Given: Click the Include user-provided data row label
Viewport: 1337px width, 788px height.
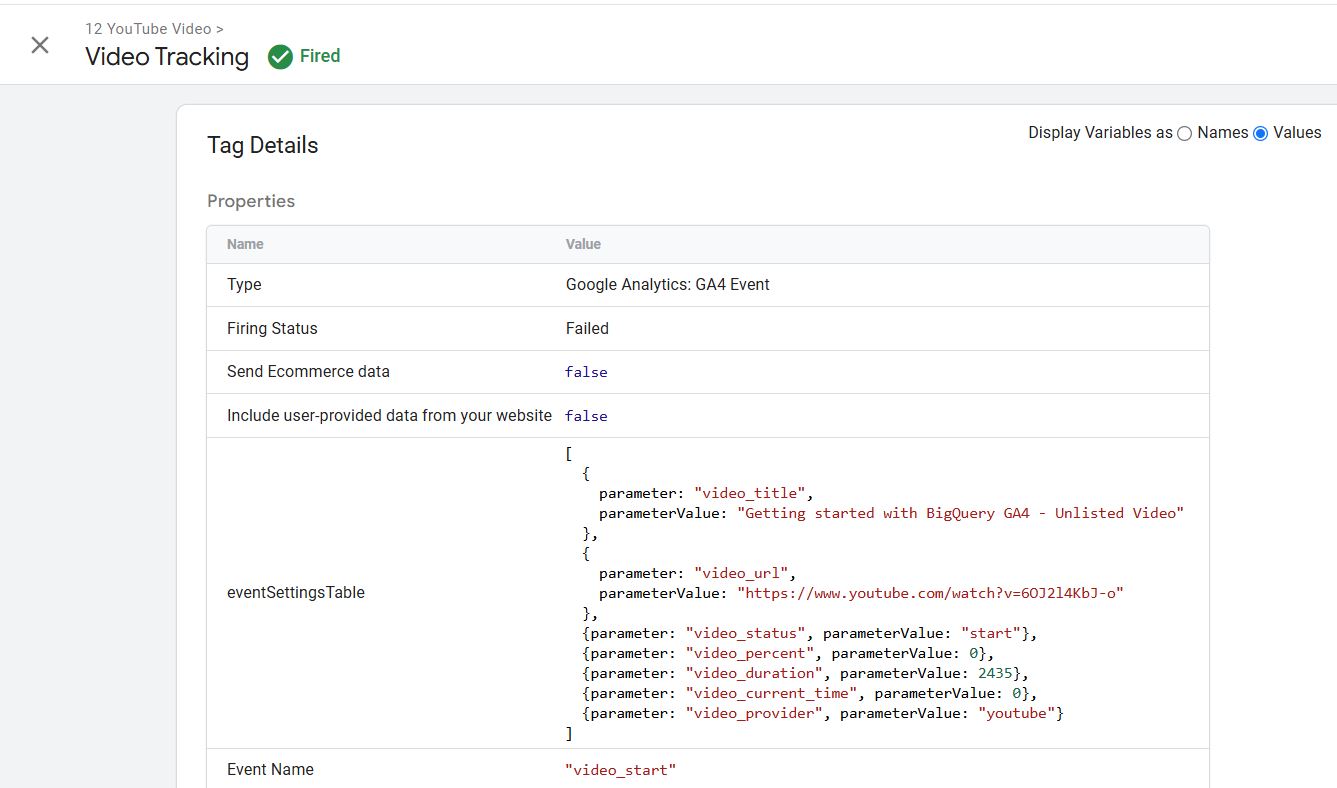Looking at the screenshot, I should pos(389,415).
